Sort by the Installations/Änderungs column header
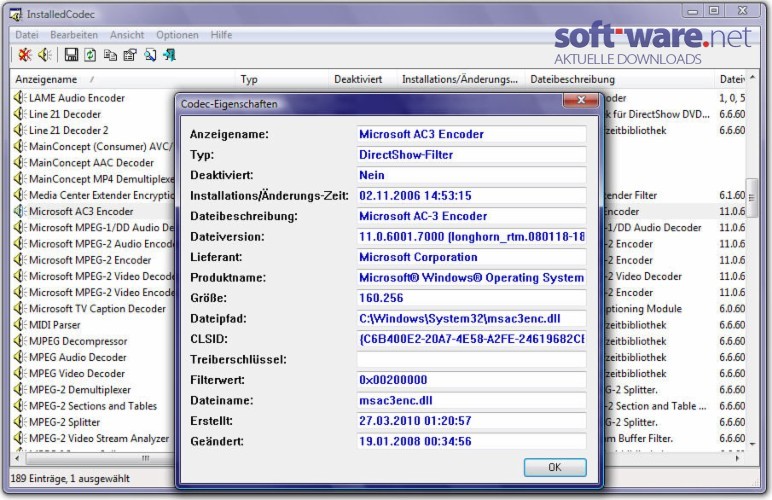Viewport: 772px width, 500px height. 461,79
